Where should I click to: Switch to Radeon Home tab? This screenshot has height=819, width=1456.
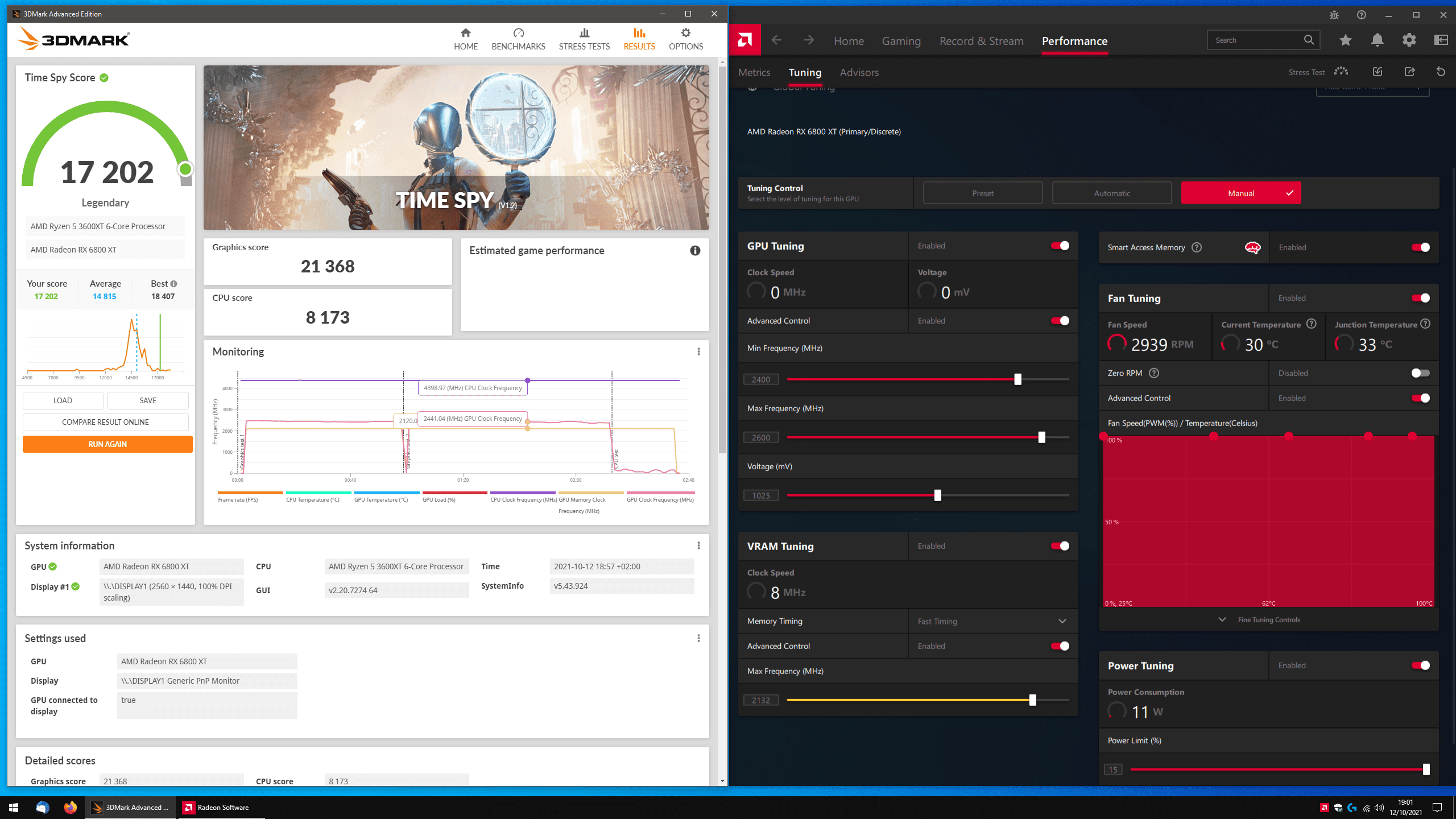pos(849,41)
